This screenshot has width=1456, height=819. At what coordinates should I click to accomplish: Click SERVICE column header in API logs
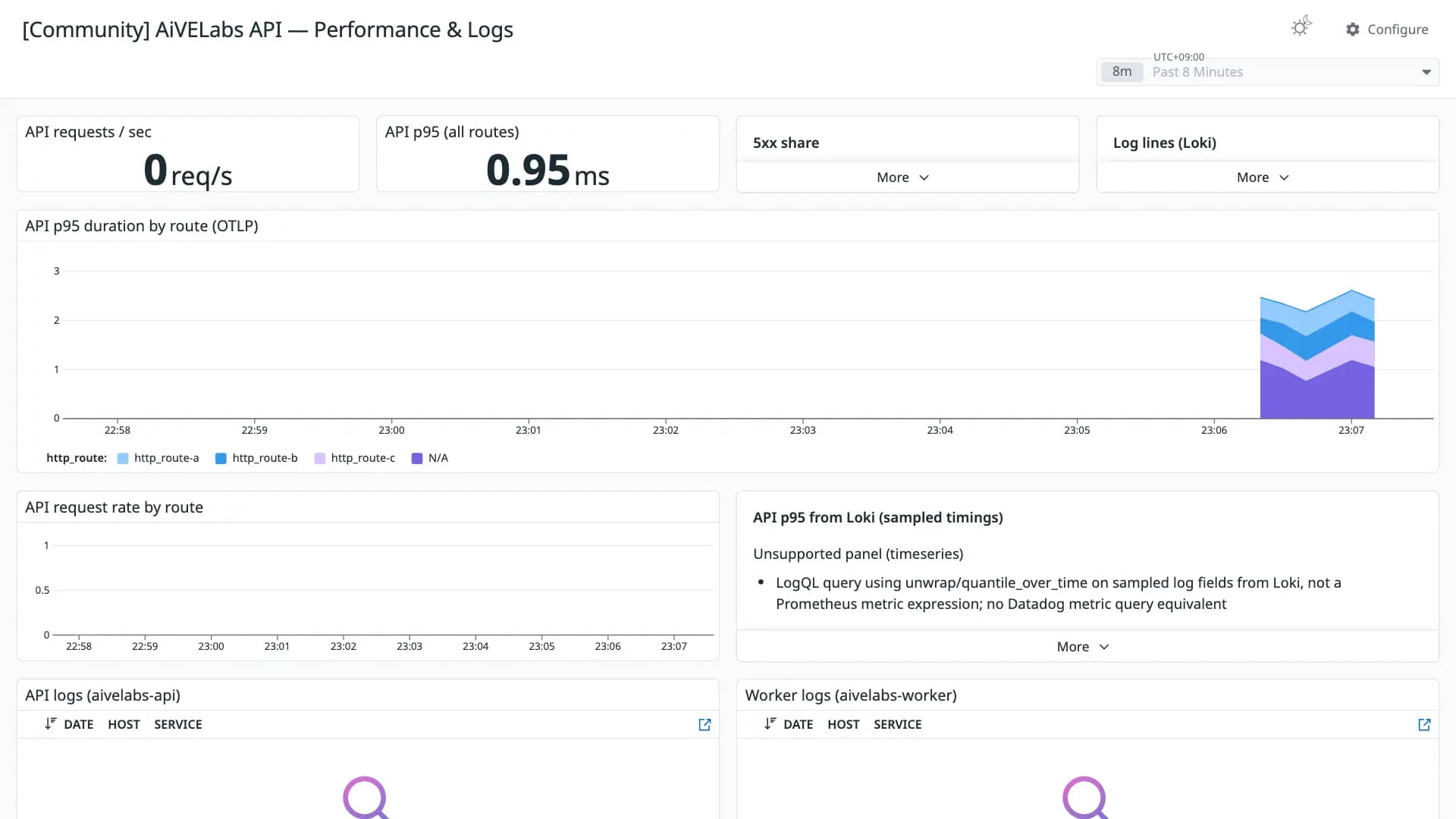[x=178, y=725]
